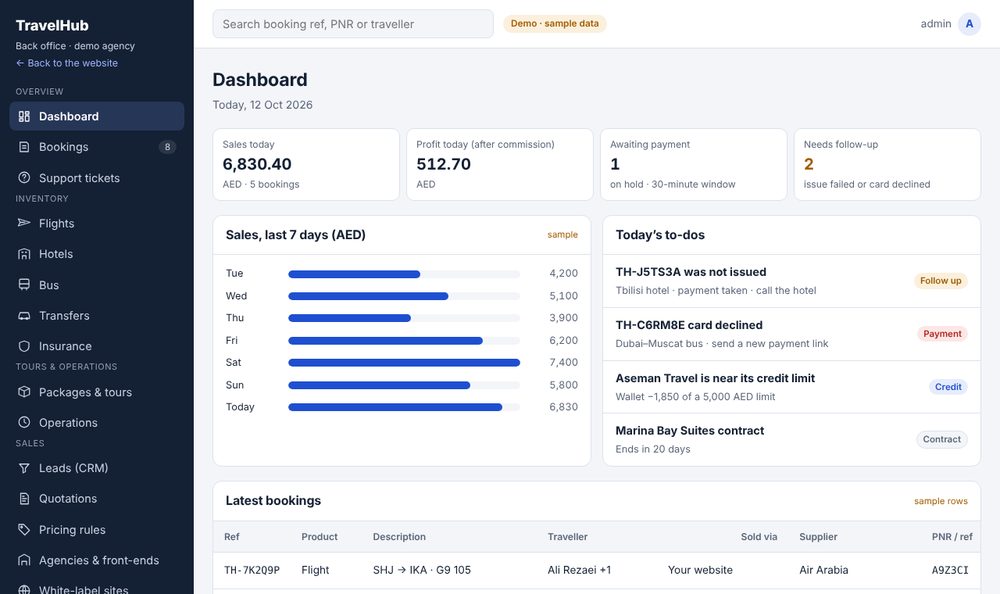Focus the booking ref search field
The height and width of the screenshot is (594, 1000).
[x=353, y=24]
